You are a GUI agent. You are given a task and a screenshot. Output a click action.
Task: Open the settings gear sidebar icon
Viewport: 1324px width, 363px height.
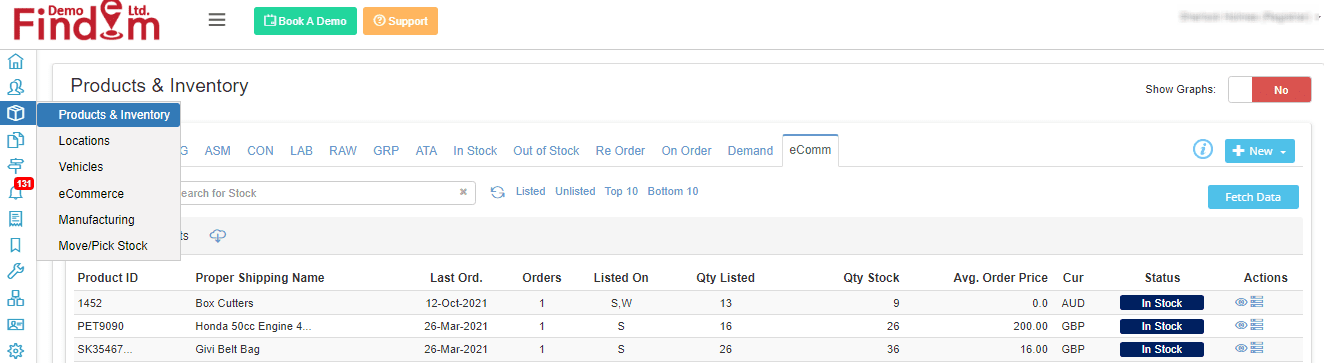(15, 351)
